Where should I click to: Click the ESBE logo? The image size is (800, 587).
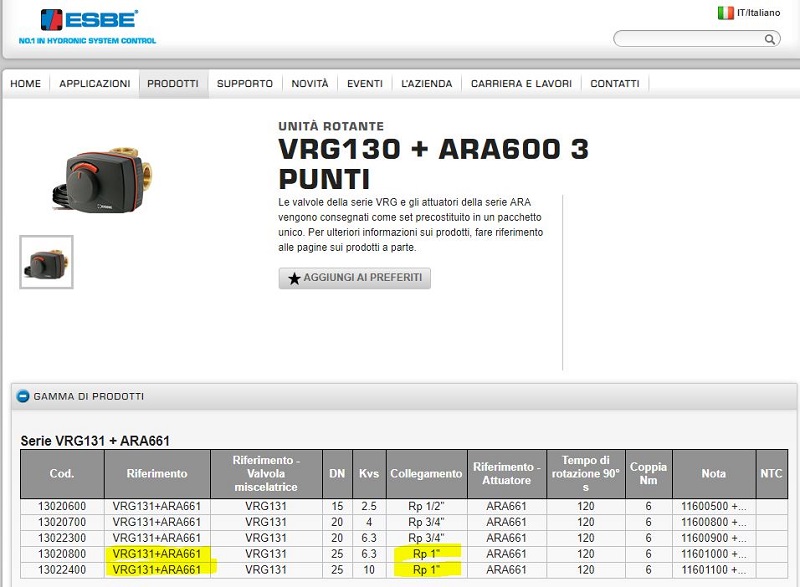point(87,27)
